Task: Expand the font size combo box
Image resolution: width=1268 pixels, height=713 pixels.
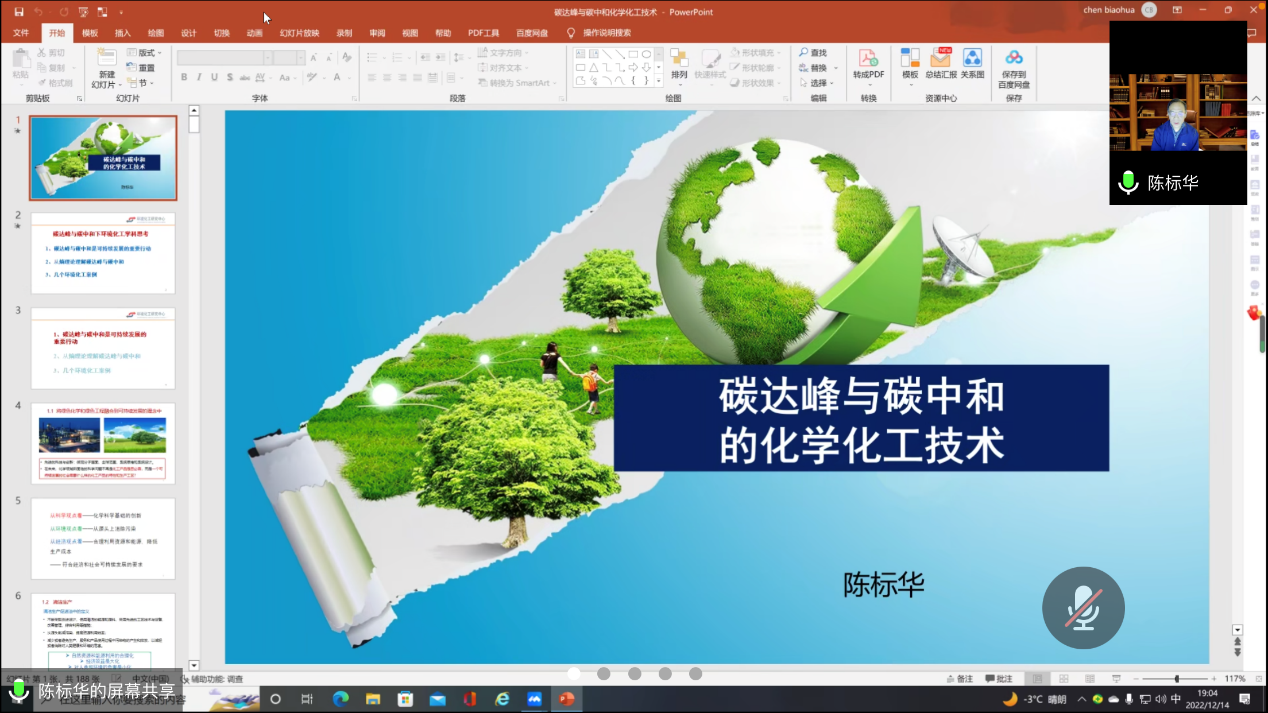Action: point(300,57)
